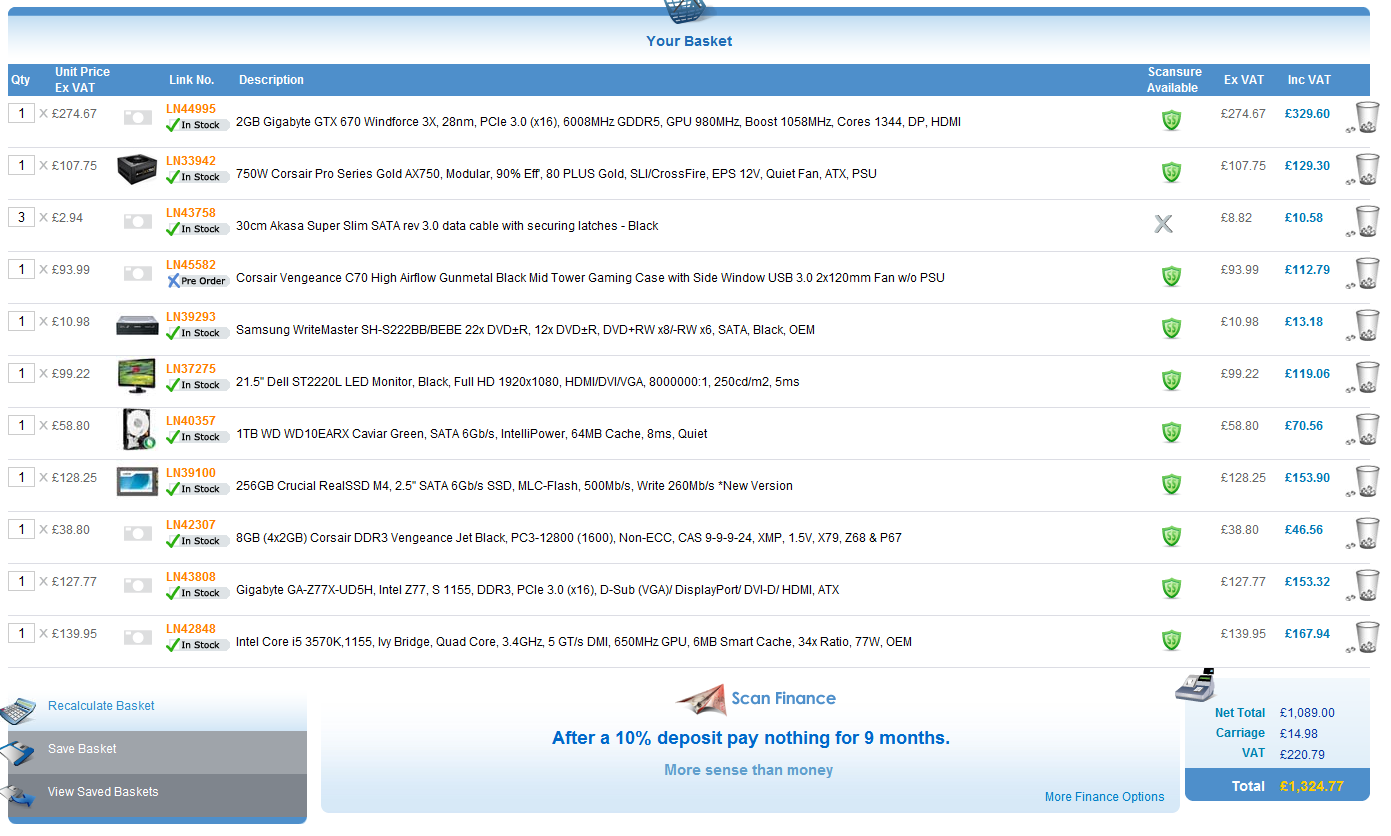Viewport: 1391px width, 836px height.
Task: Trash the Intel Core i5 3570K item
Action: pyautogui.click(x=1364, y=637)
